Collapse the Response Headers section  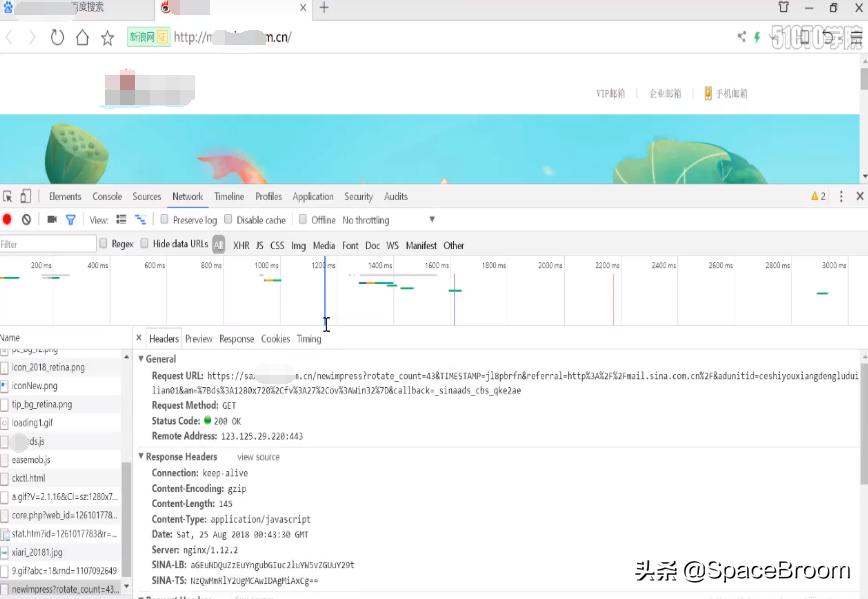pyautogui.click(x=141, y=456)
